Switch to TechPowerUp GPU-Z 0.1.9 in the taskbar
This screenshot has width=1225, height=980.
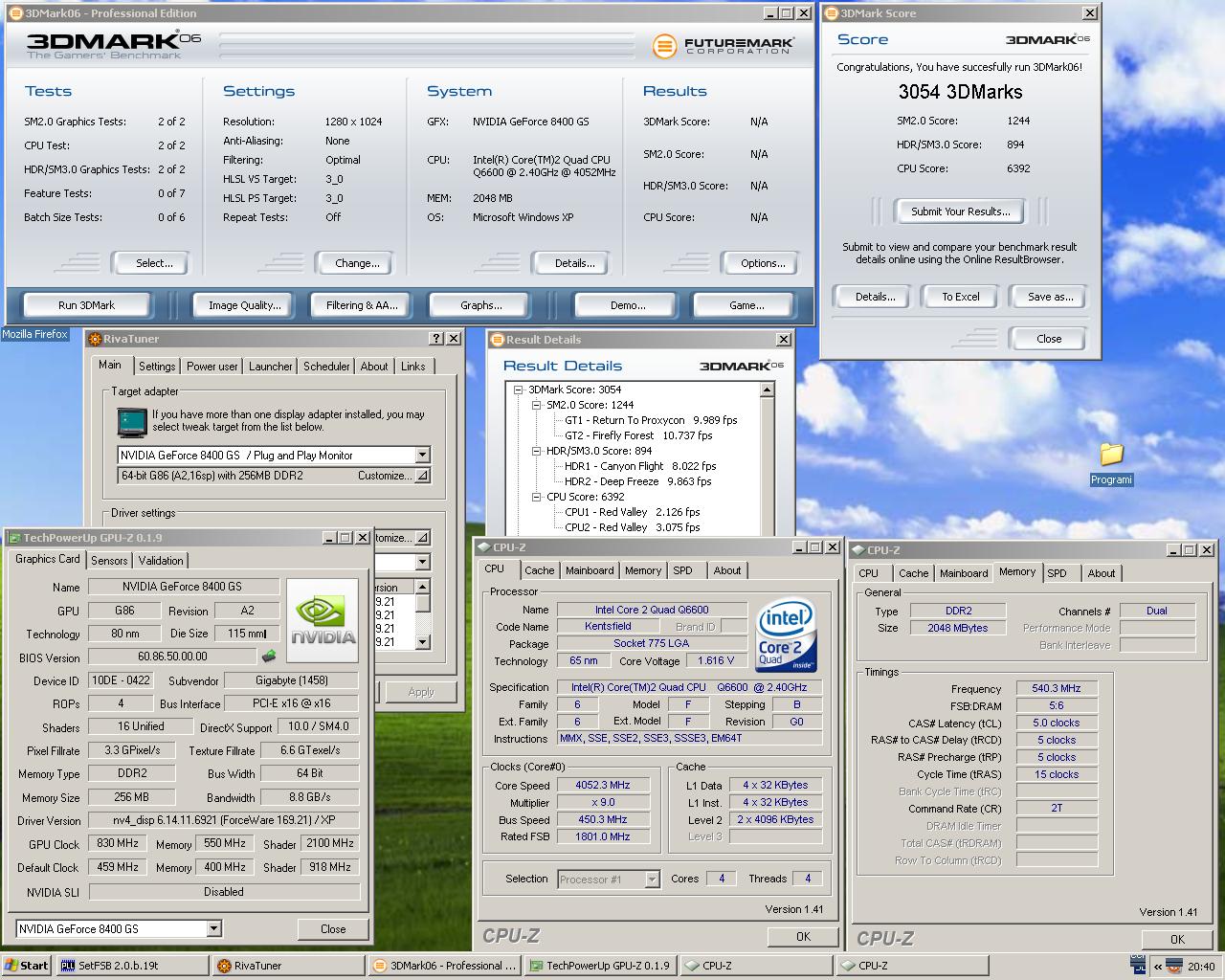click(x=600, y=966)
